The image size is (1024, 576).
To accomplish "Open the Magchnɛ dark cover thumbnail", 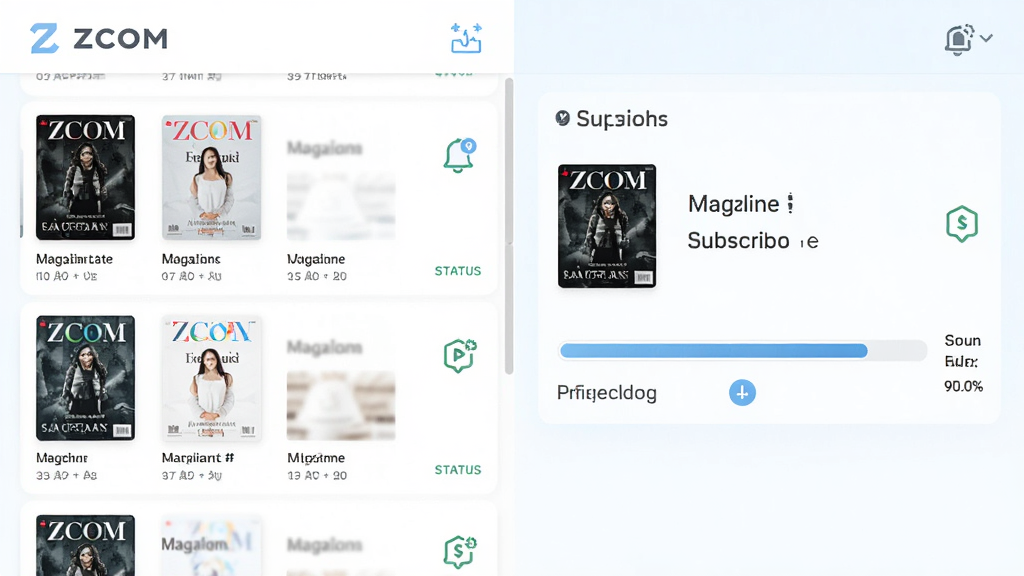I will 86,377.
